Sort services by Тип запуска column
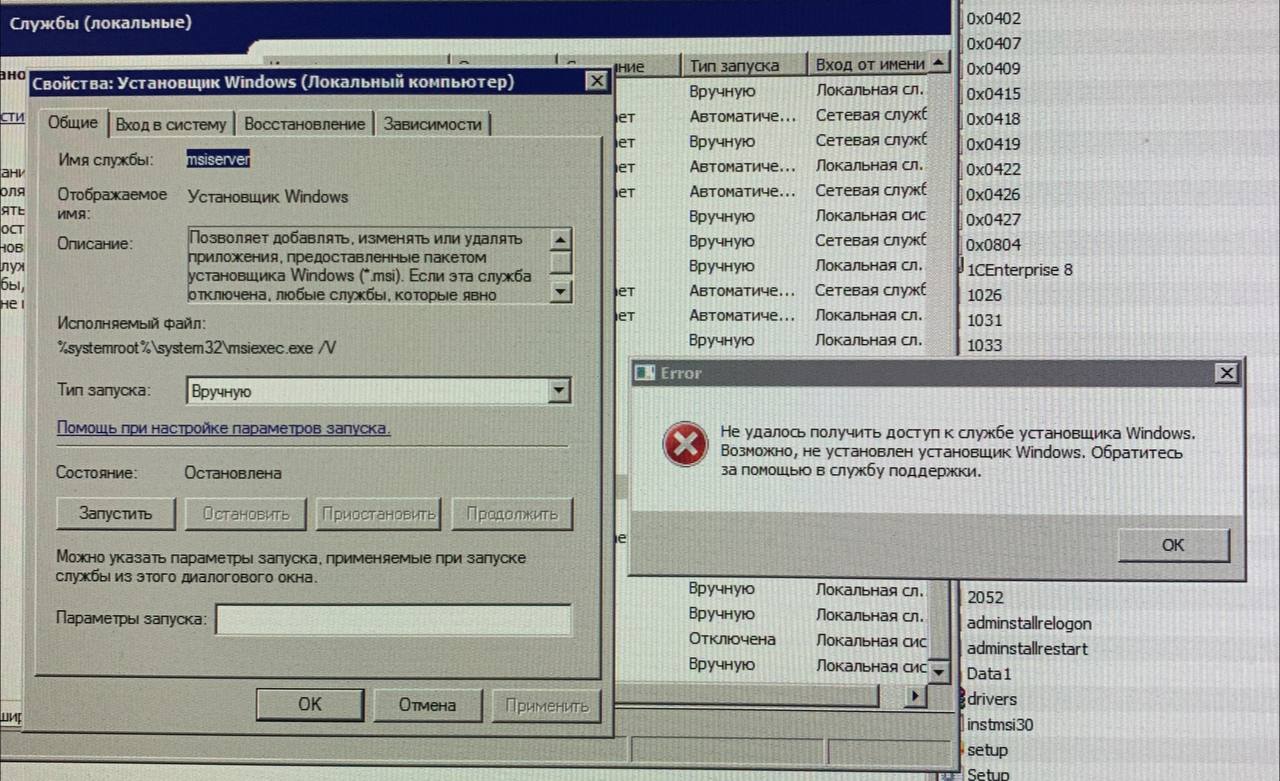1280x781 pixels. tap(744, 65)
